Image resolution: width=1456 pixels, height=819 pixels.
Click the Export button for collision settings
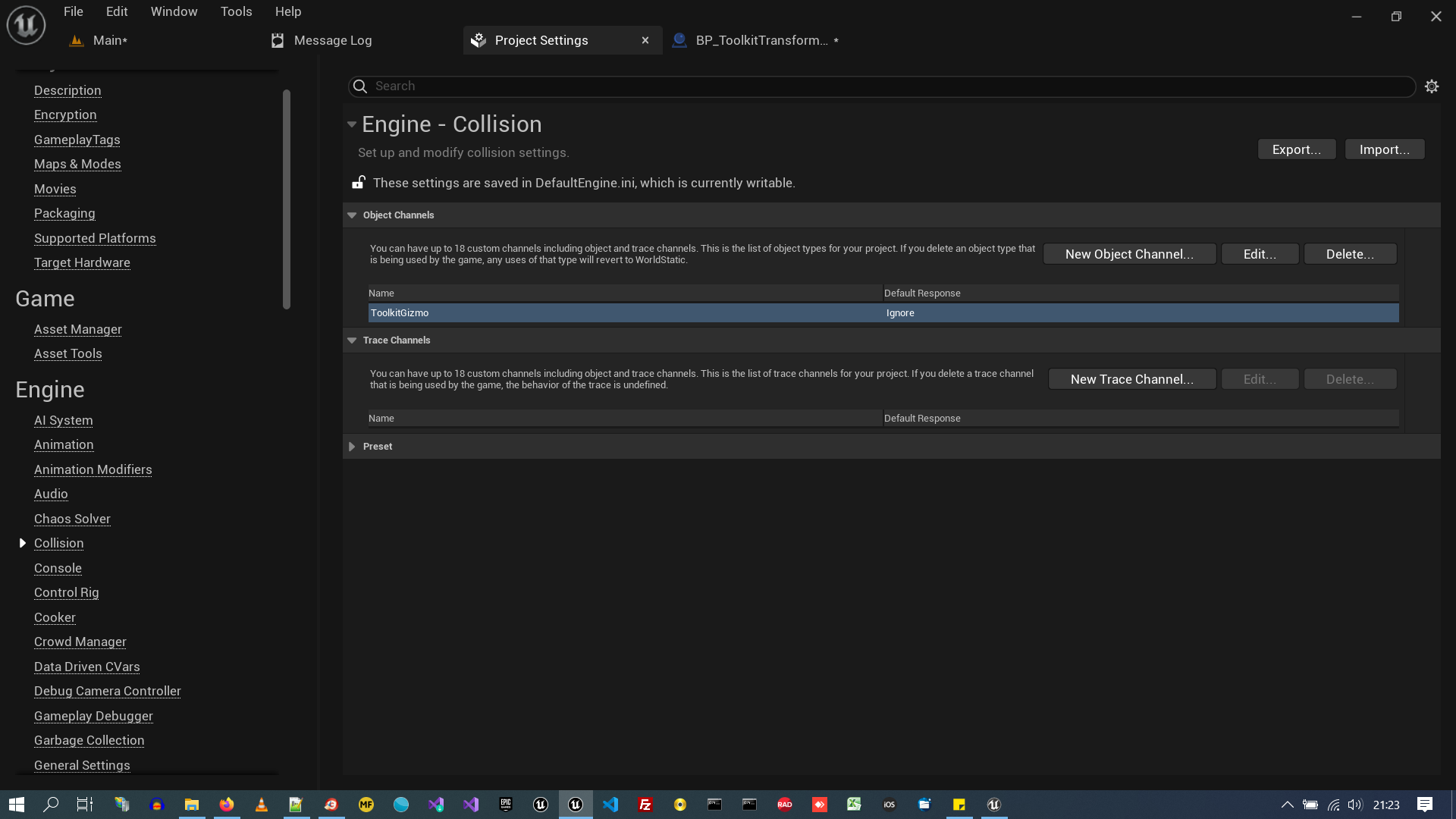[1296, 149]
